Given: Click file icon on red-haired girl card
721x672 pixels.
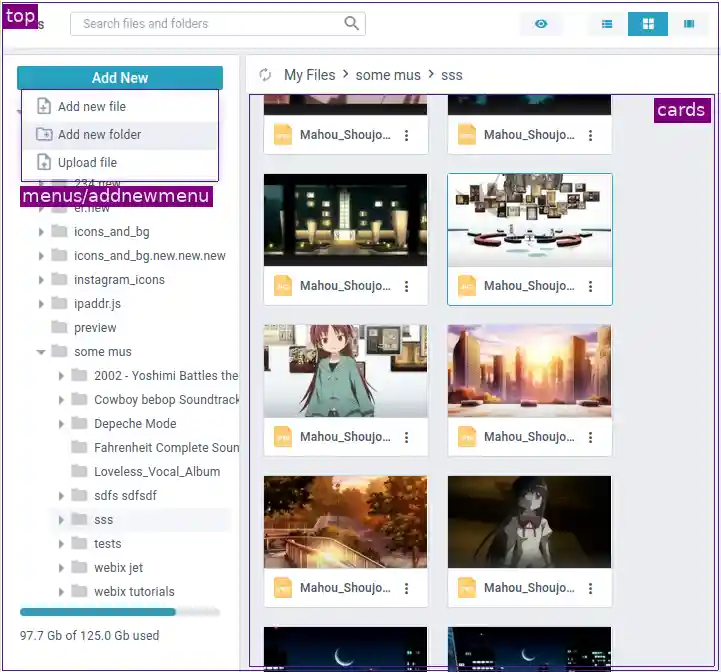Looking at the screenshot, I should coord(283,437).
